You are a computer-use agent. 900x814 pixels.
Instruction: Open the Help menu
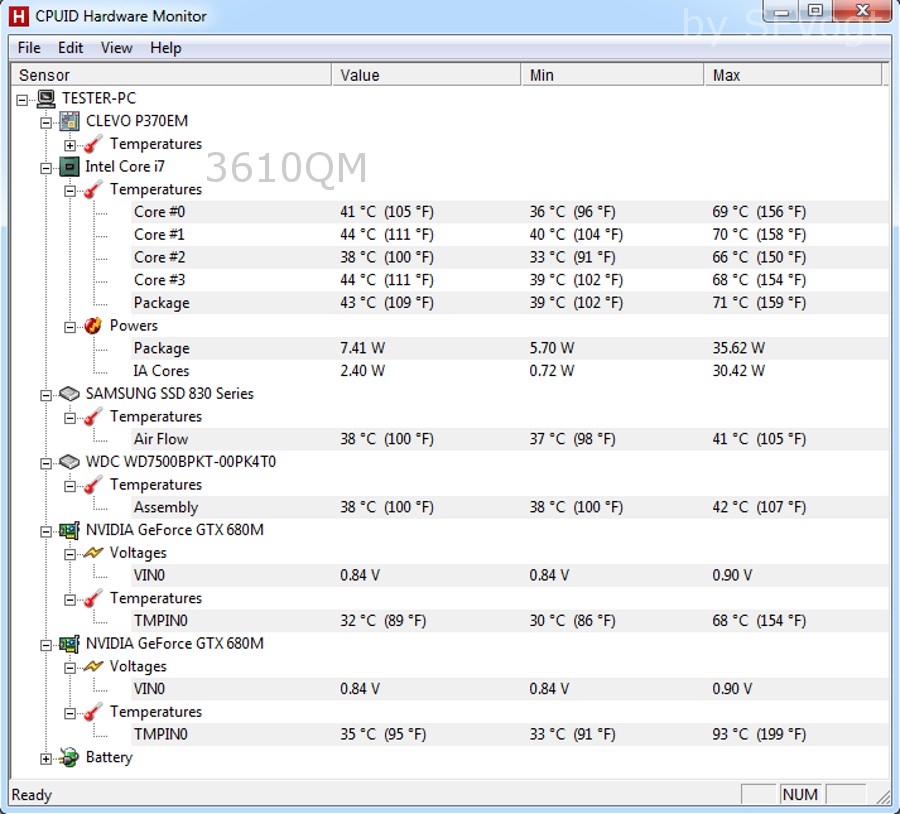166,48
